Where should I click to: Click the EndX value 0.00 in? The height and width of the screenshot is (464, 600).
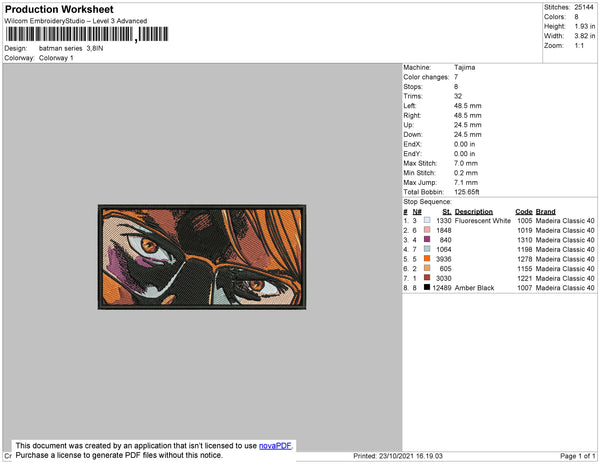(465, 144)
